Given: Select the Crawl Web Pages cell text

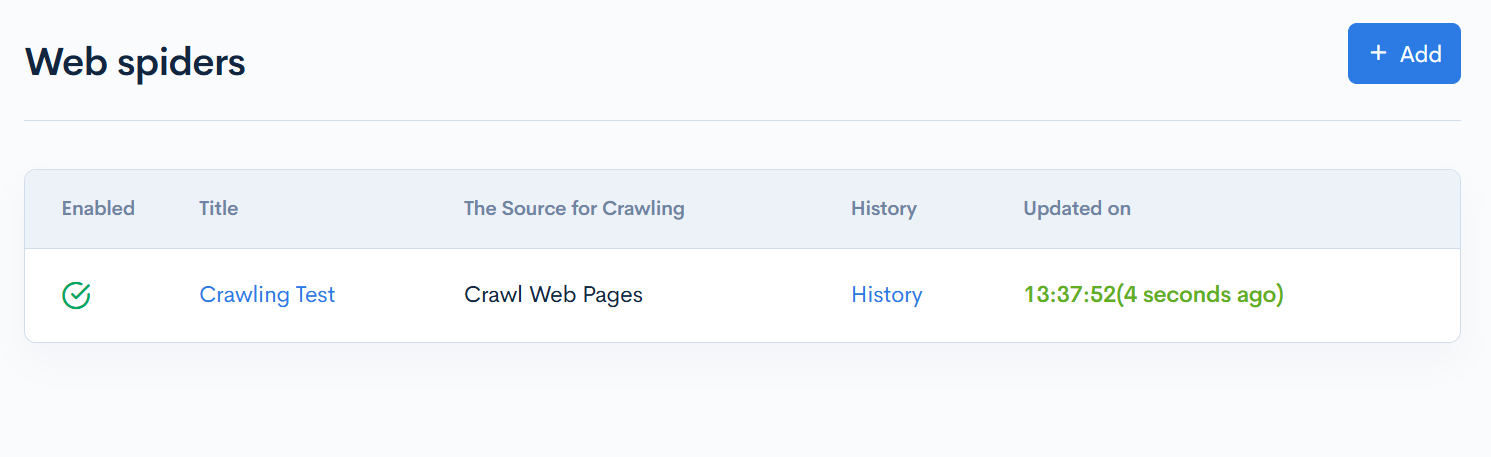Looking at the screenshot, I should [x=553, y=295].
